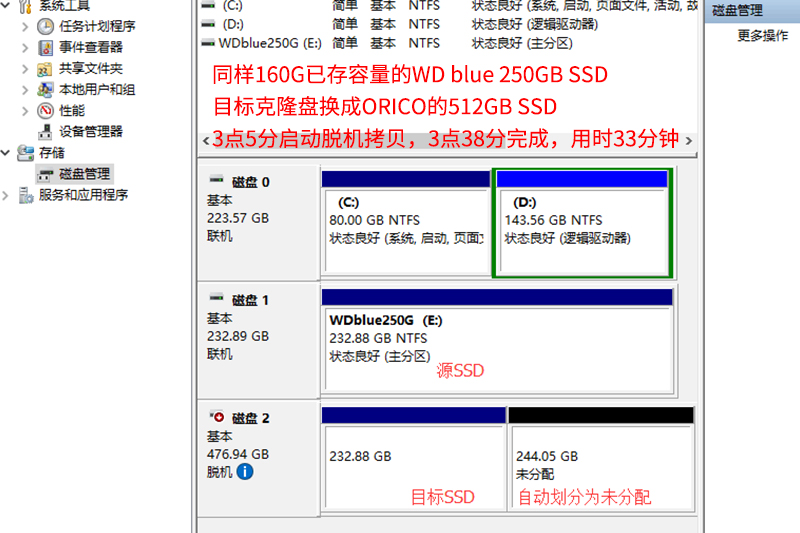Click the 232.89 GB size text
Viewport: 800px width, 533px height.
pyautogui.click(x=238, y=337)
